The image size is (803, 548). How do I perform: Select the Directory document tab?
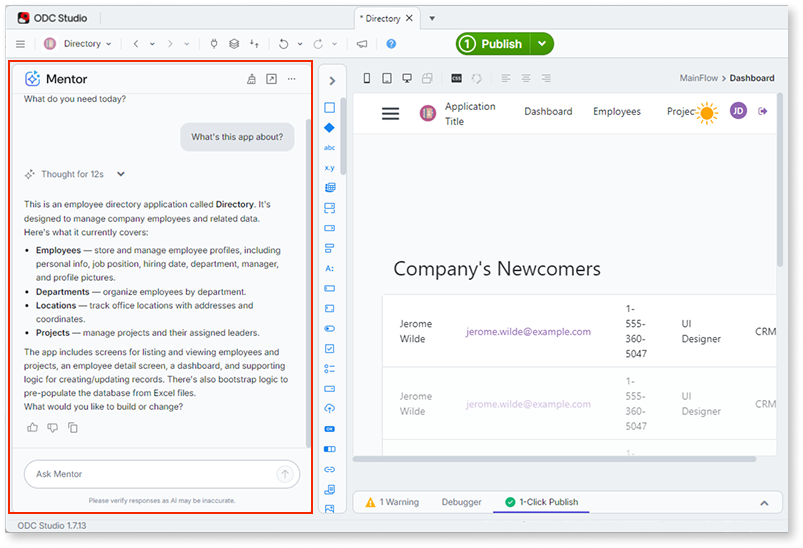pos(382,18)
